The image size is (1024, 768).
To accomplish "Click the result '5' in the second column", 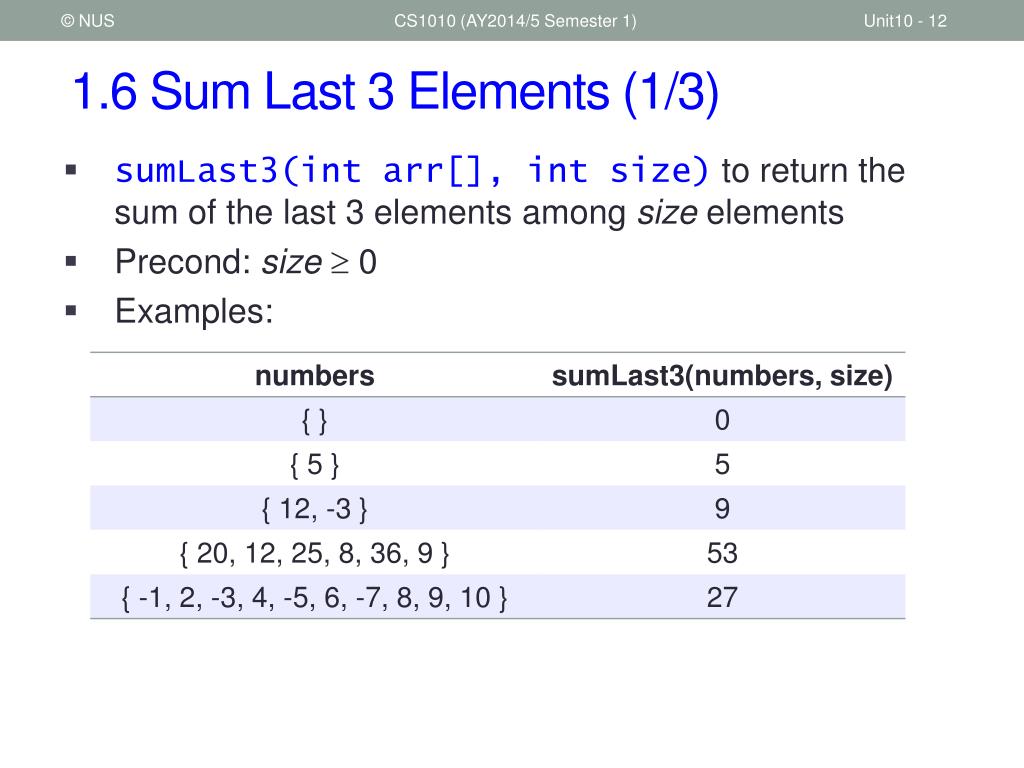I will click(x=722, y=464).
